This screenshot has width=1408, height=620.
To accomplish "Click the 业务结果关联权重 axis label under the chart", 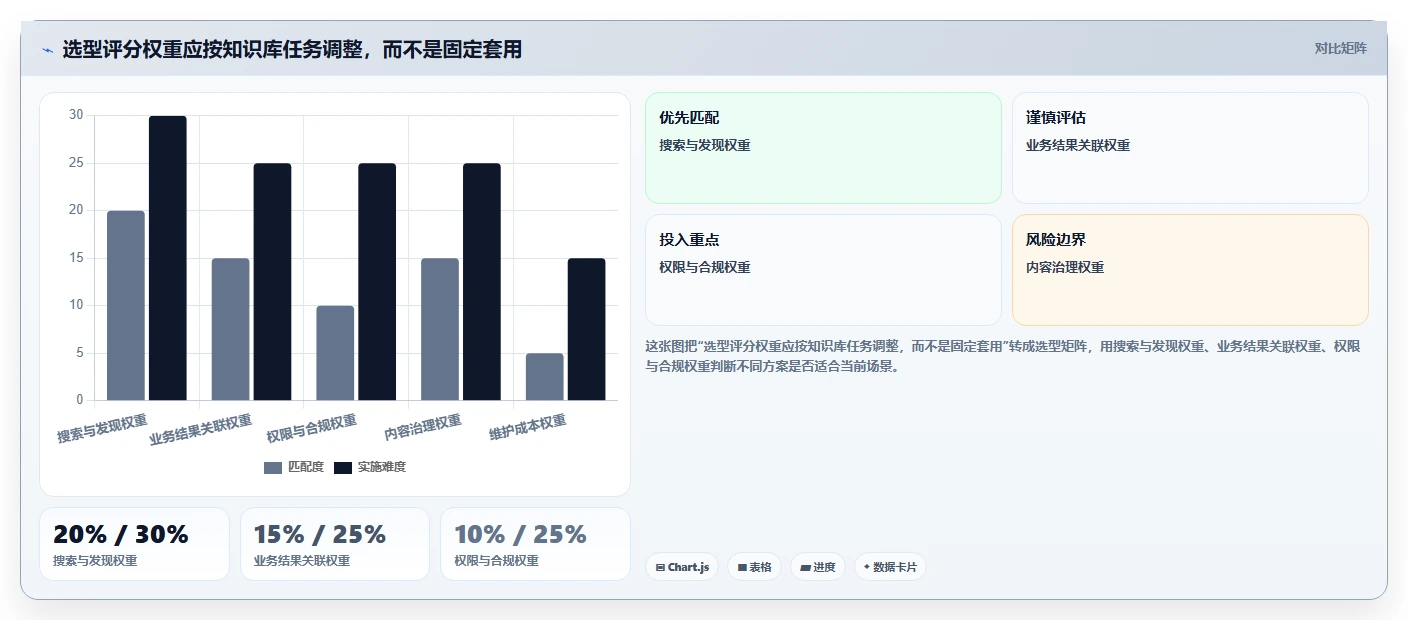I will click(x=201, y=429).
